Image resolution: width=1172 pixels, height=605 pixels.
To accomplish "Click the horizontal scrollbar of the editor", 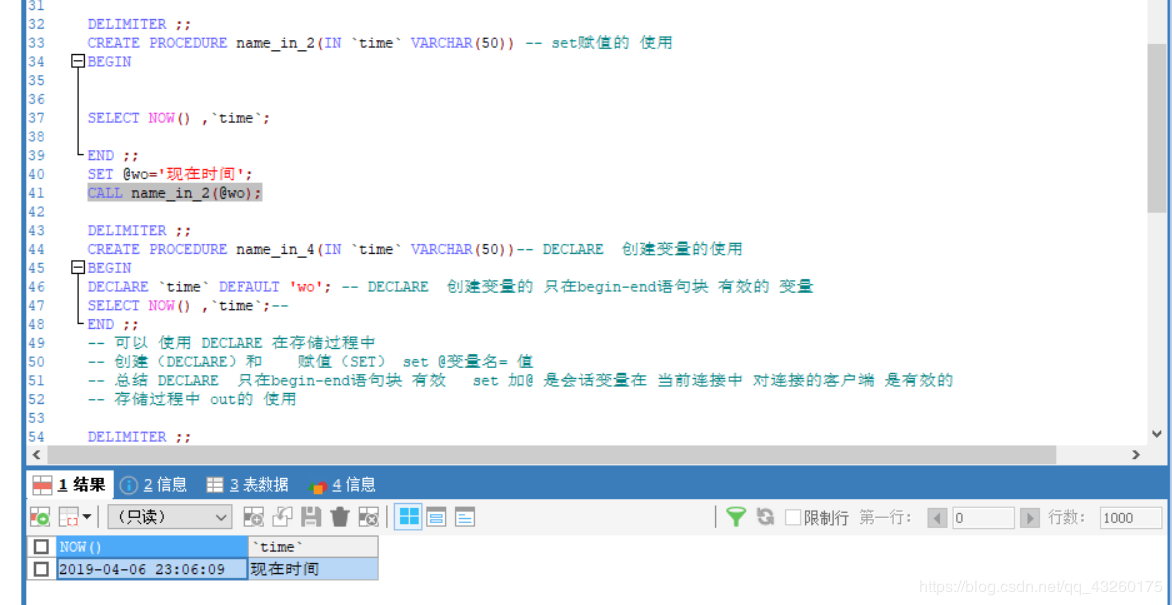I will point(552,454).
